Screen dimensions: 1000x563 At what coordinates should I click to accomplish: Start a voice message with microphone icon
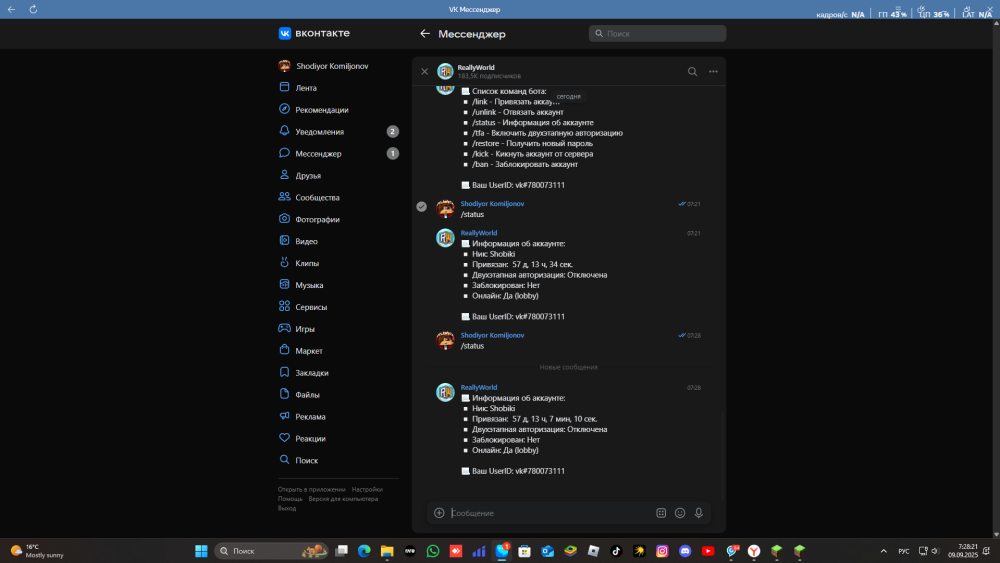coord(698,513)
